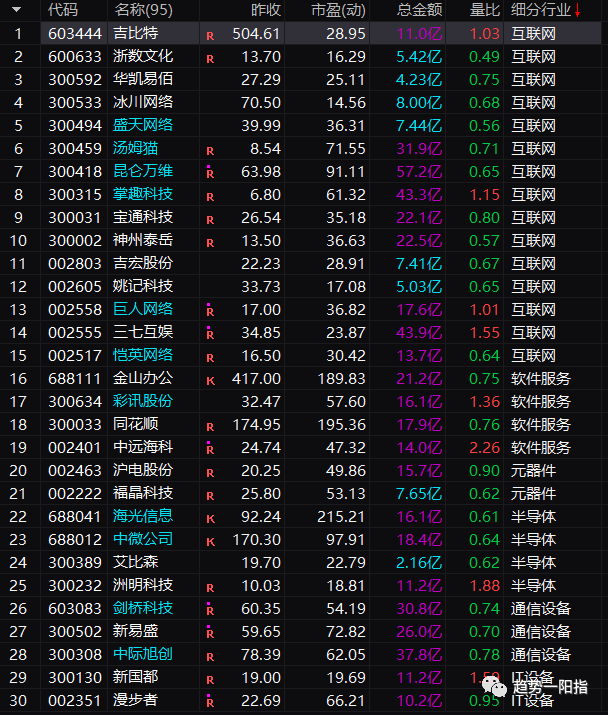Select stock name 吉比特

[x=135, y=33]
